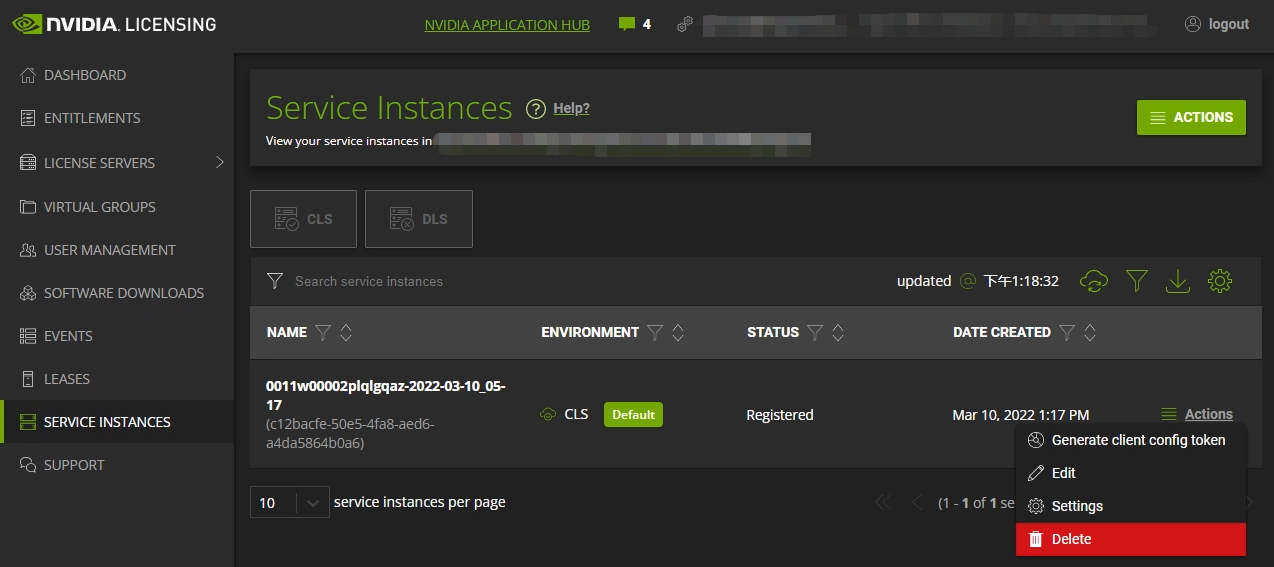This screenshot has width=1274, height=567.
Task: Filter the NAME column
Action: pos(323,332)
